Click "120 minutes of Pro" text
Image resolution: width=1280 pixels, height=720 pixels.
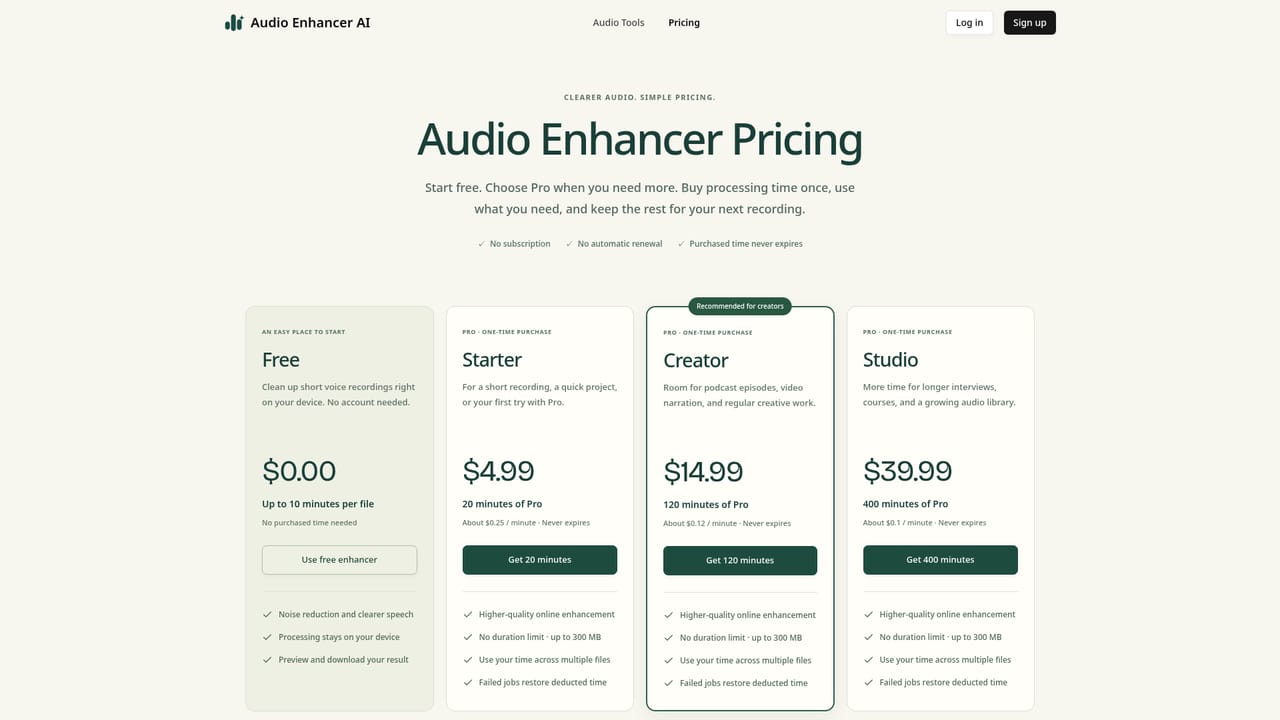click(x=706, y=505)
